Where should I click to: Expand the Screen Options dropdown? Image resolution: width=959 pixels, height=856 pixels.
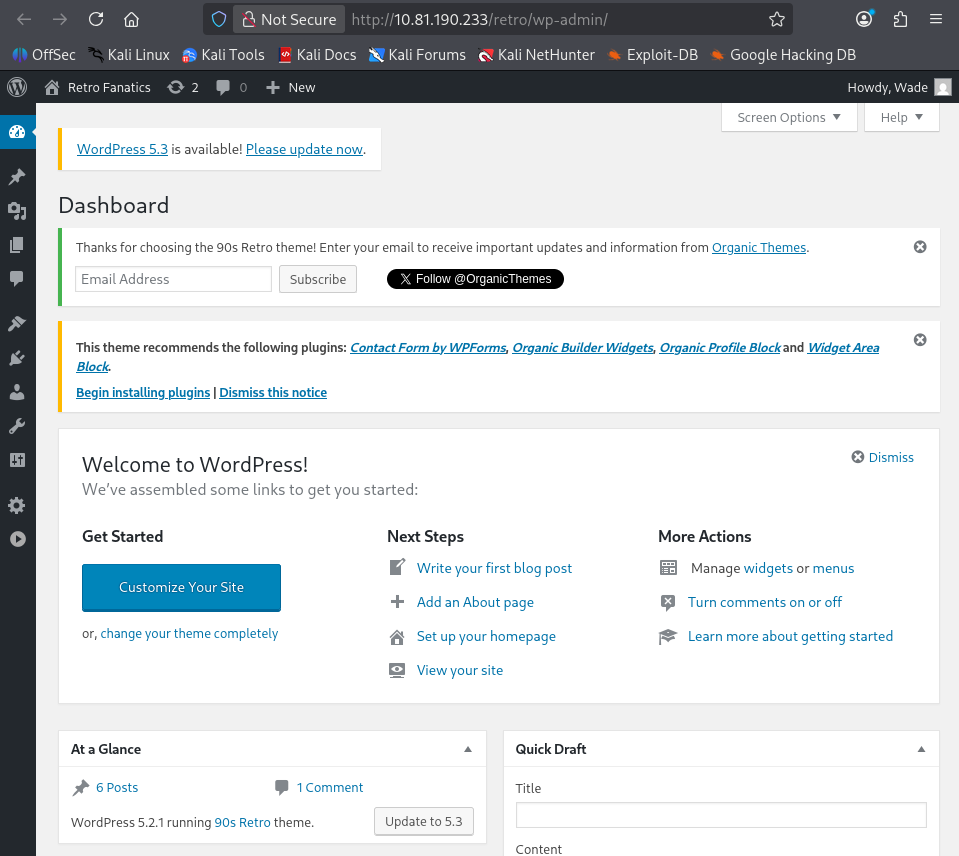click(x=789, y=117)
